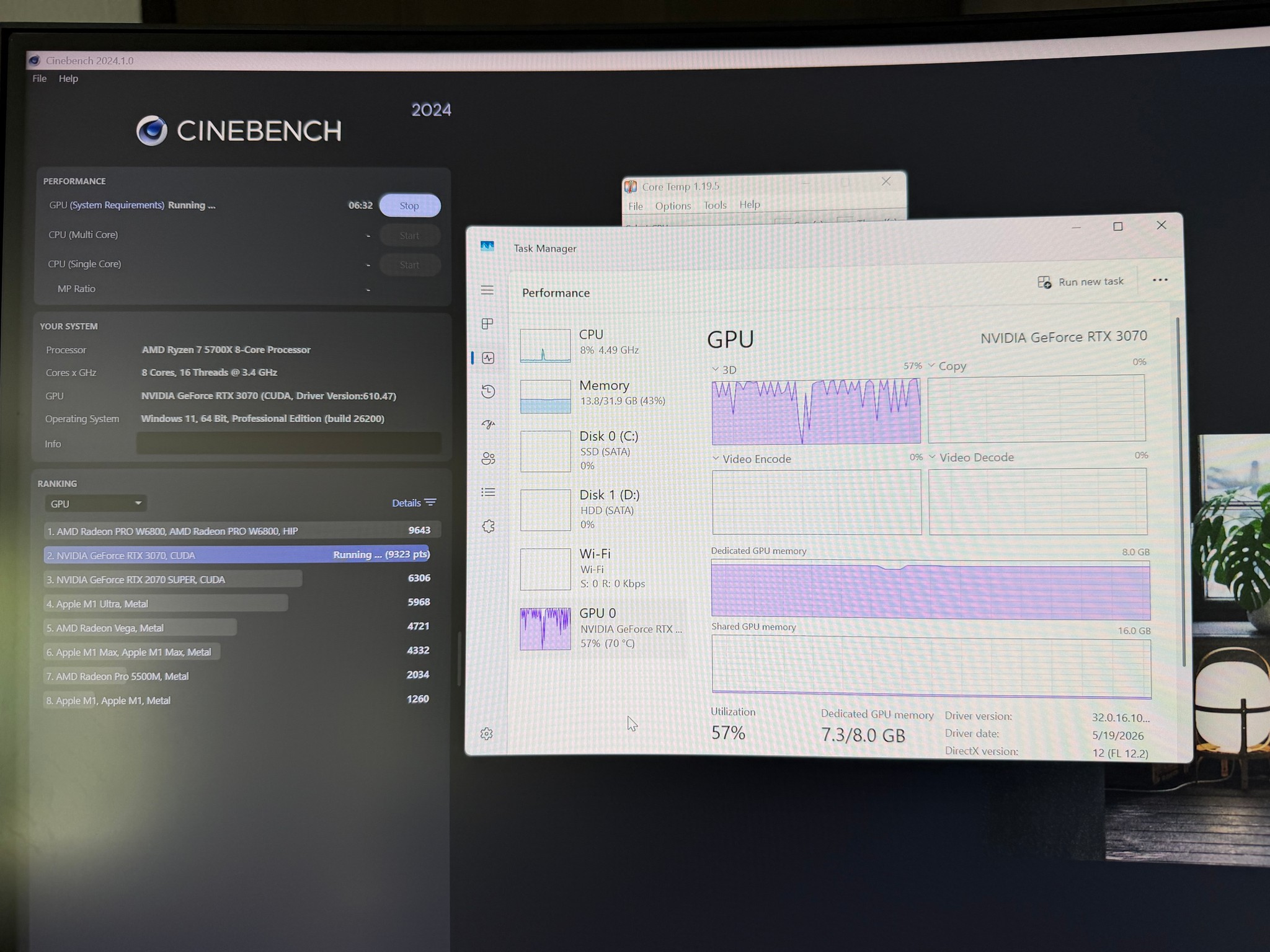The height and width of the screenshot is (952, 1270).
Task: Expand the Video Encode graph dropdown
Action: [x=751, y=459]
